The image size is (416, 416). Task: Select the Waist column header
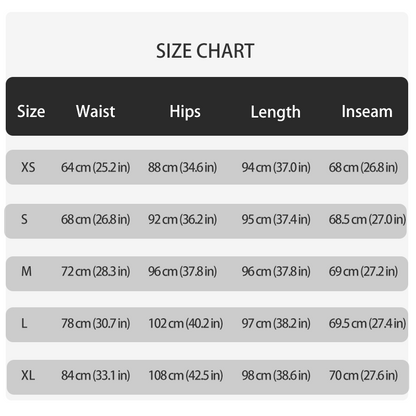click(96, 111)
